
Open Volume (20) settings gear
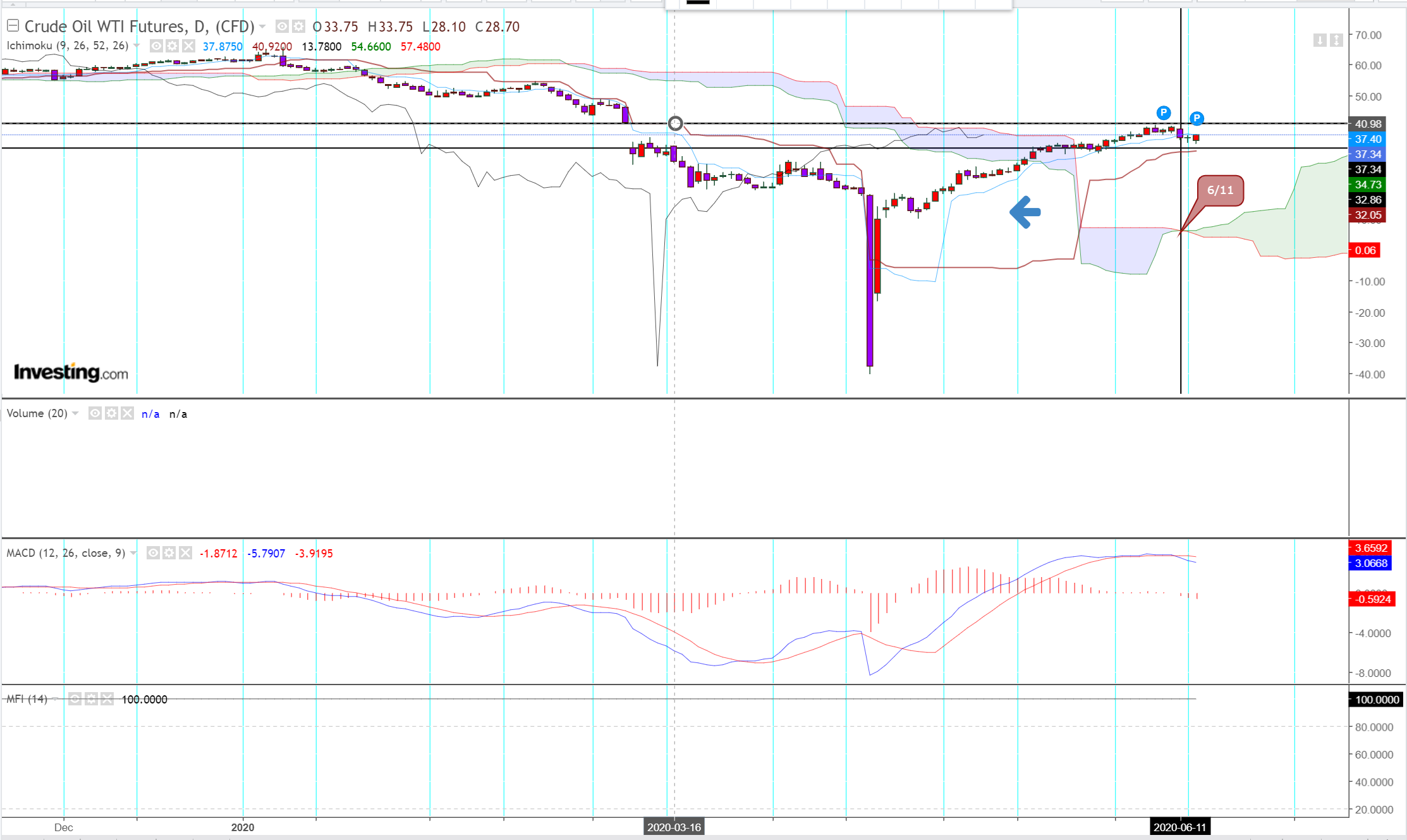111,413
